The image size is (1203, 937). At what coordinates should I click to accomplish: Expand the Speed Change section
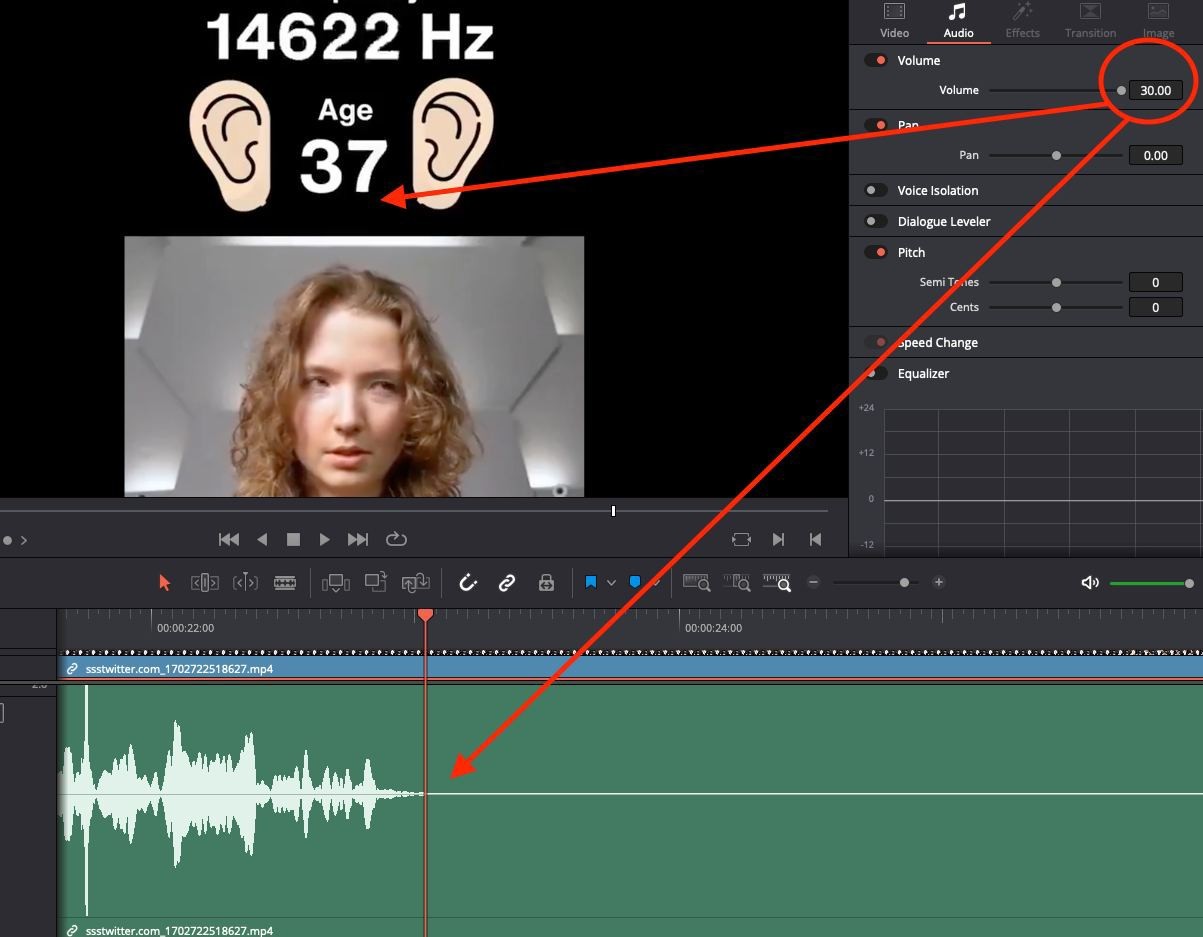click(x=938, y=342)
